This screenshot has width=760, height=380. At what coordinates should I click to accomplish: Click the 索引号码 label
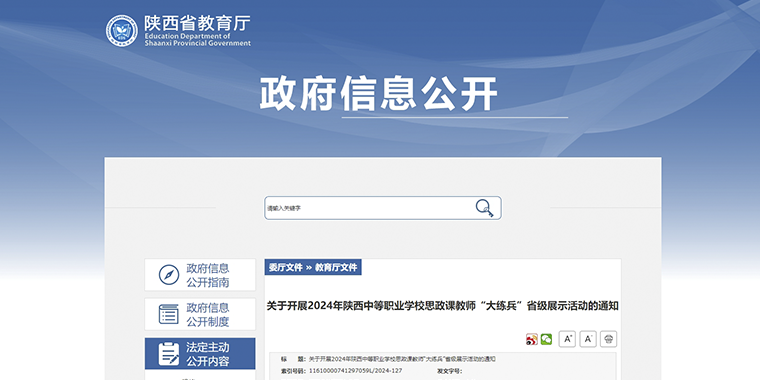coord(294,371)
